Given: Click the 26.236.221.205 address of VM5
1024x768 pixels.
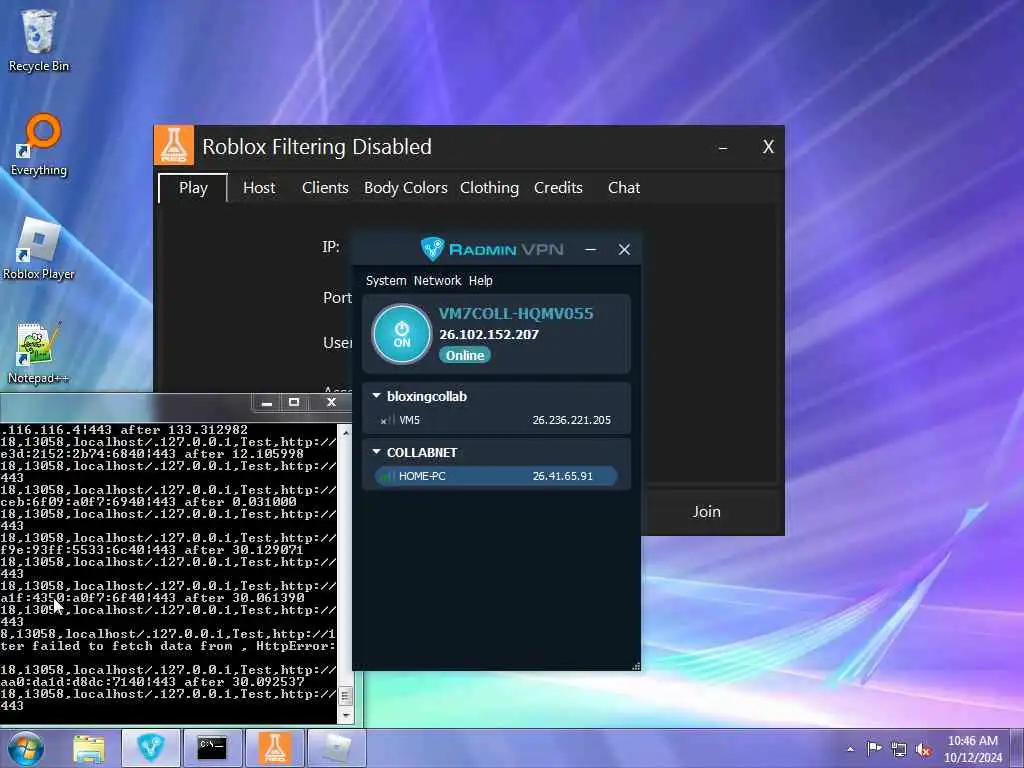Looking at the screenshot, I should click(571, 420).
